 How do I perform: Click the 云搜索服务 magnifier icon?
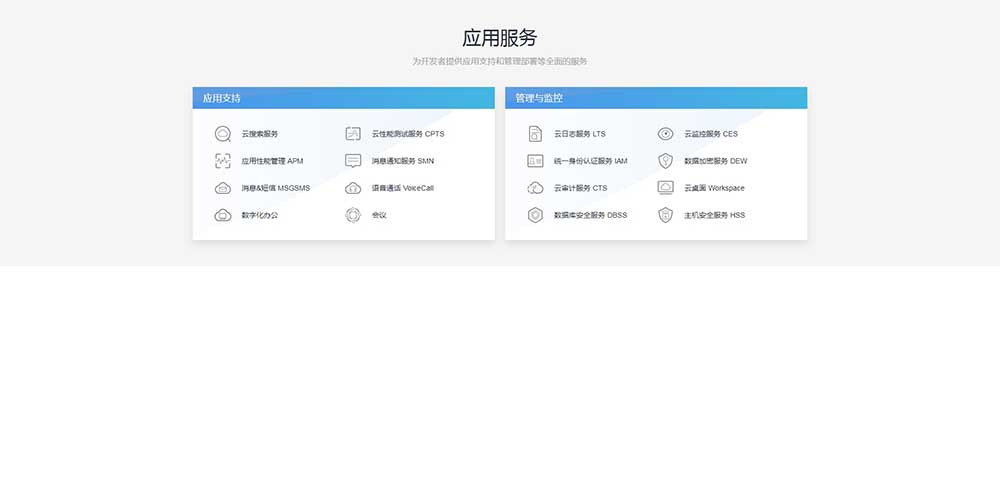(222, 134)
